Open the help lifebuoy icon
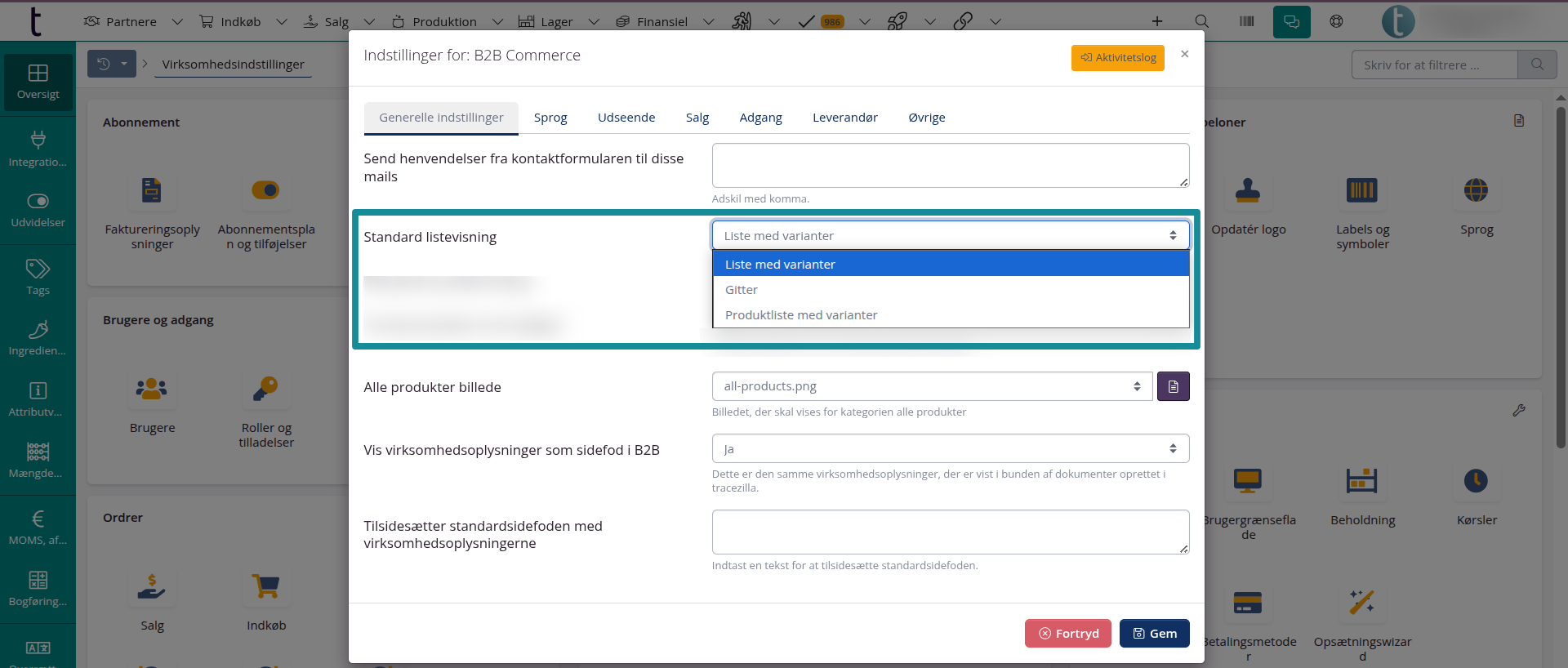 coord(1336,21)
